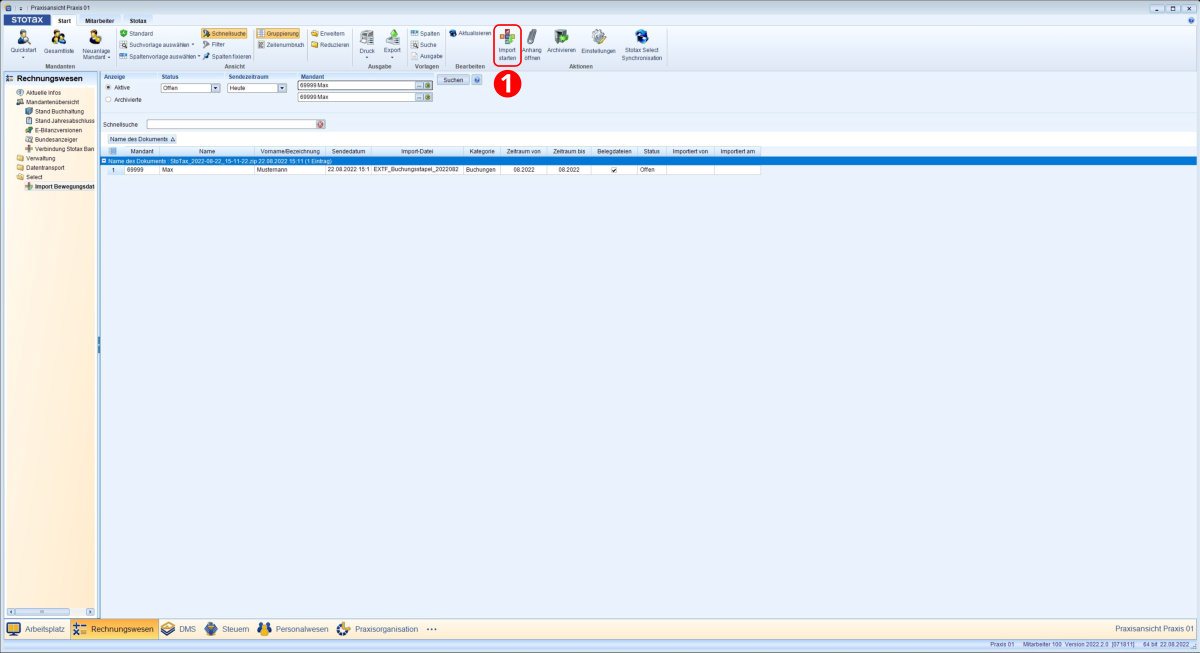Open the Gesamtliste icon
This screenshot has width=1200, height=653.
point(59,38)
